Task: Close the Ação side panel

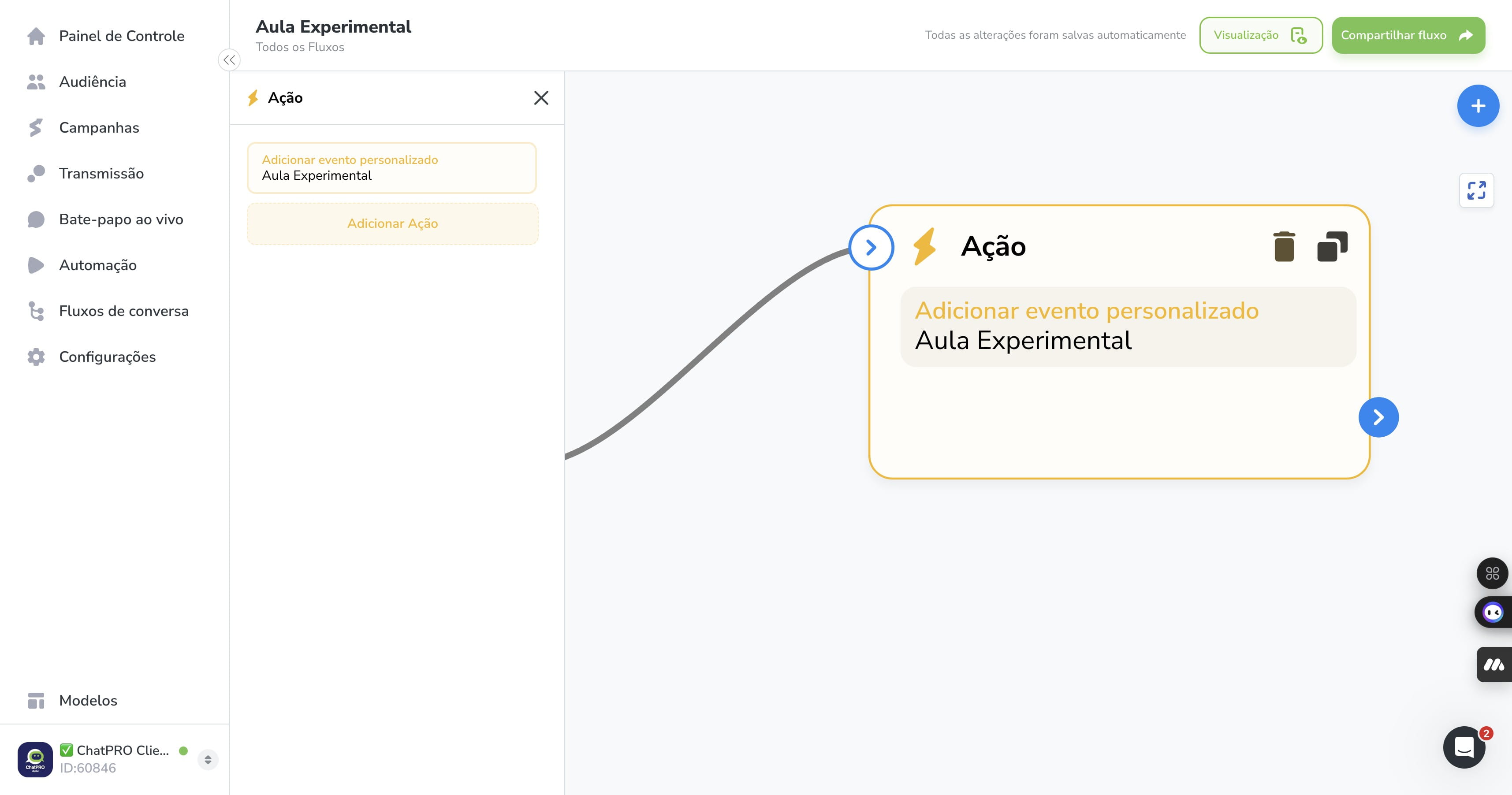Action: [541, 98]
